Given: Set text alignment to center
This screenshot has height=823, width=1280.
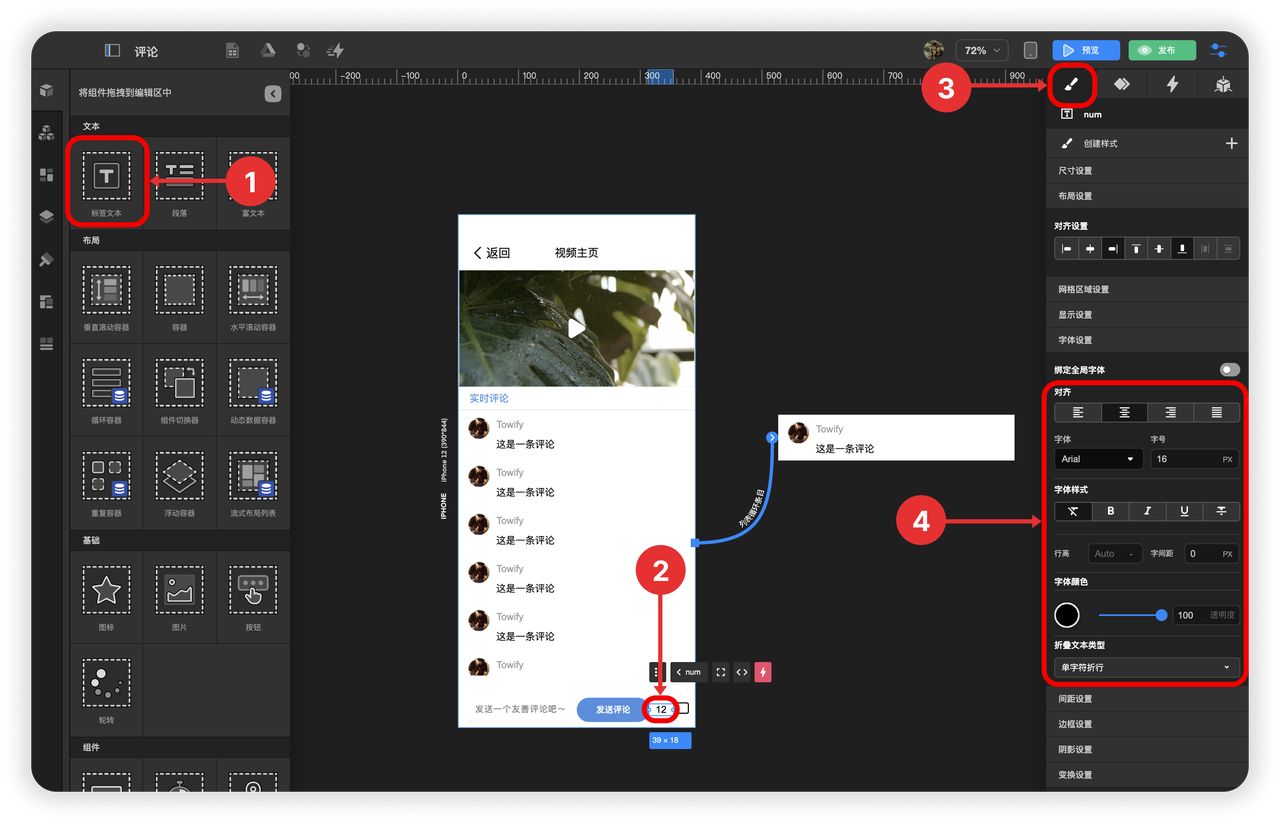Looking at the screenshot, I should coord(1124,412).
